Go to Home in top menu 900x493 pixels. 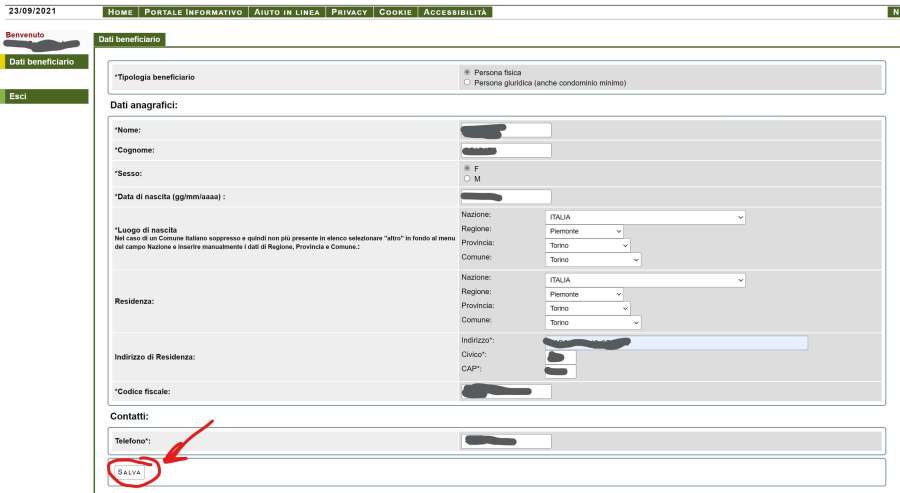click(120, 12)
